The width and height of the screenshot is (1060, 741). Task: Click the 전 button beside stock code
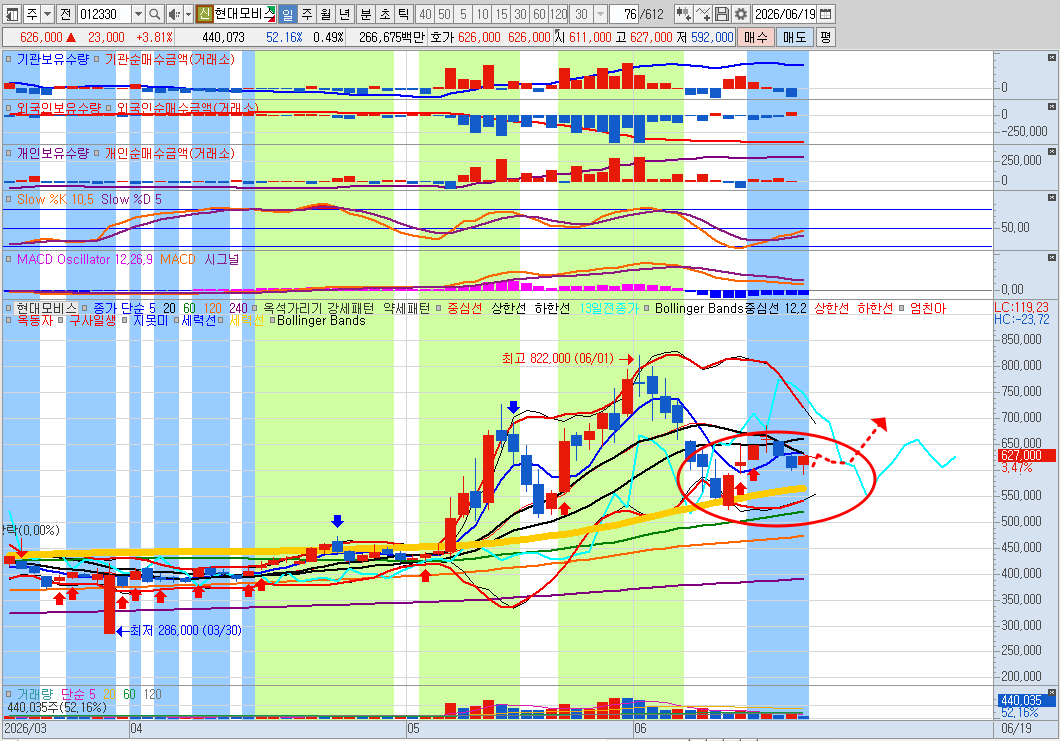(x=65, y=14)
